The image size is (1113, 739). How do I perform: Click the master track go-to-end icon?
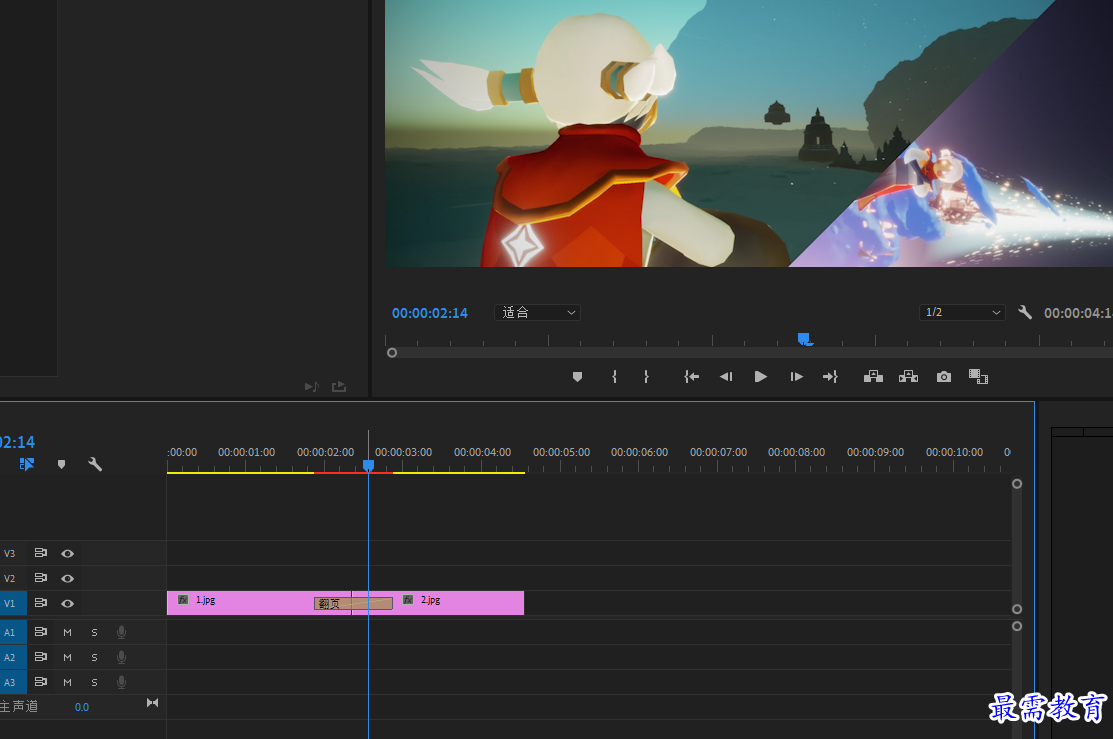[153, 703]
